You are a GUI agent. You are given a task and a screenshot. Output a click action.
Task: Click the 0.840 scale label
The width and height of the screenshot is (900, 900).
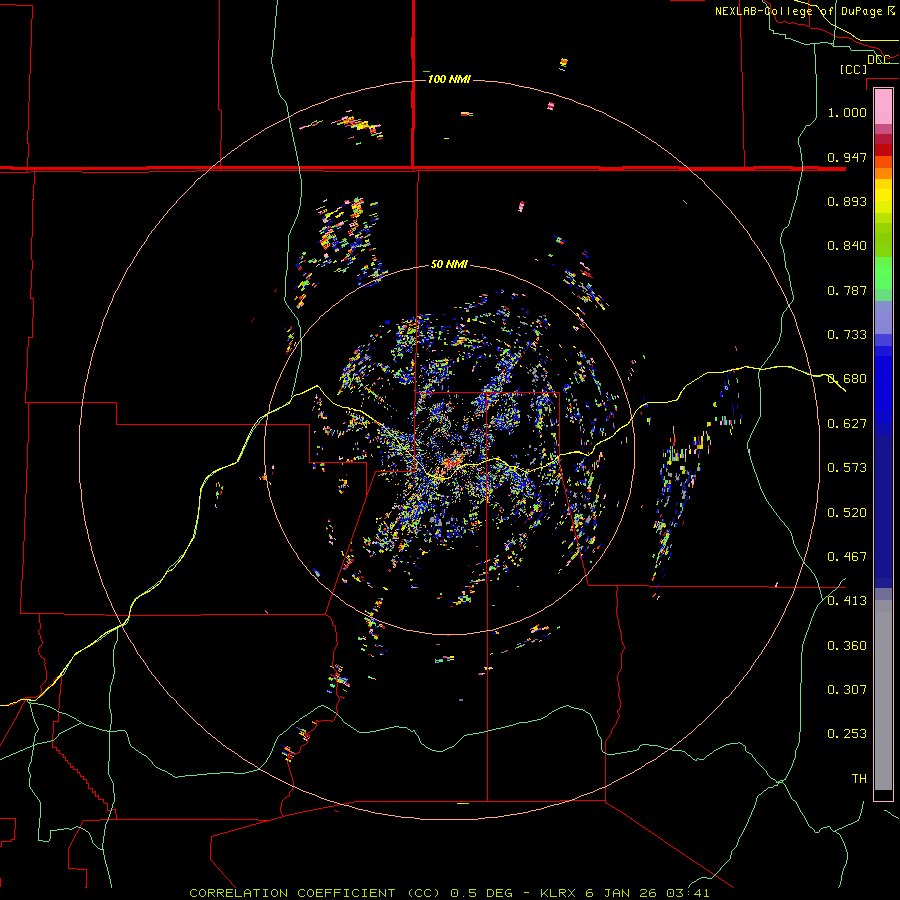click(847, 246)
